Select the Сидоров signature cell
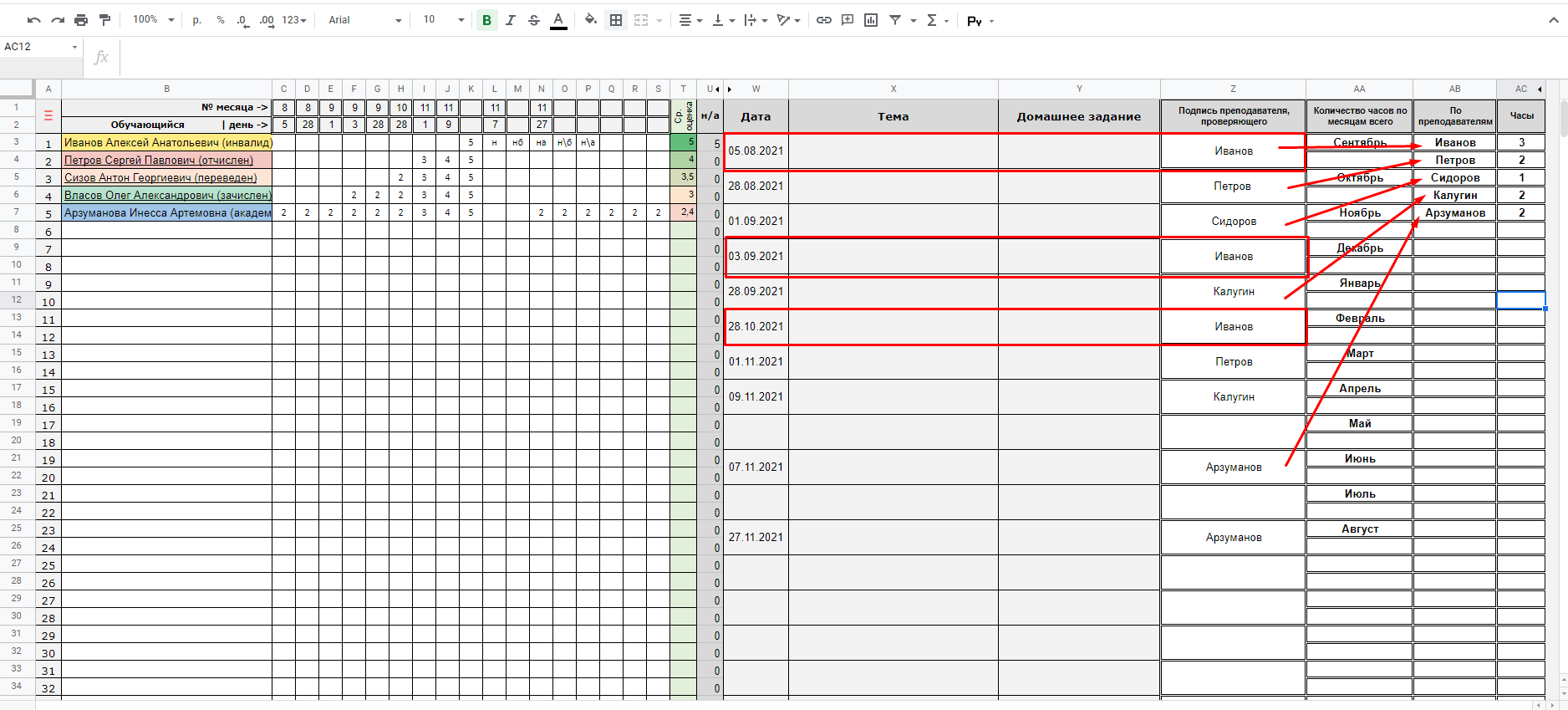Image resolution: width=1568 pixels, height=710 pixels. (x=1234, y=221)
